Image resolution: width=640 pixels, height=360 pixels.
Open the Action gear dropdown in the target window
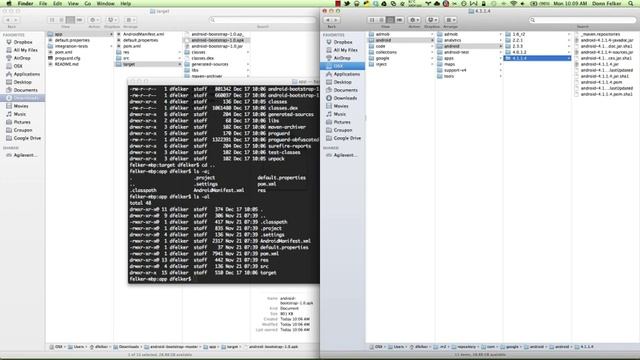tap(94, 20)
